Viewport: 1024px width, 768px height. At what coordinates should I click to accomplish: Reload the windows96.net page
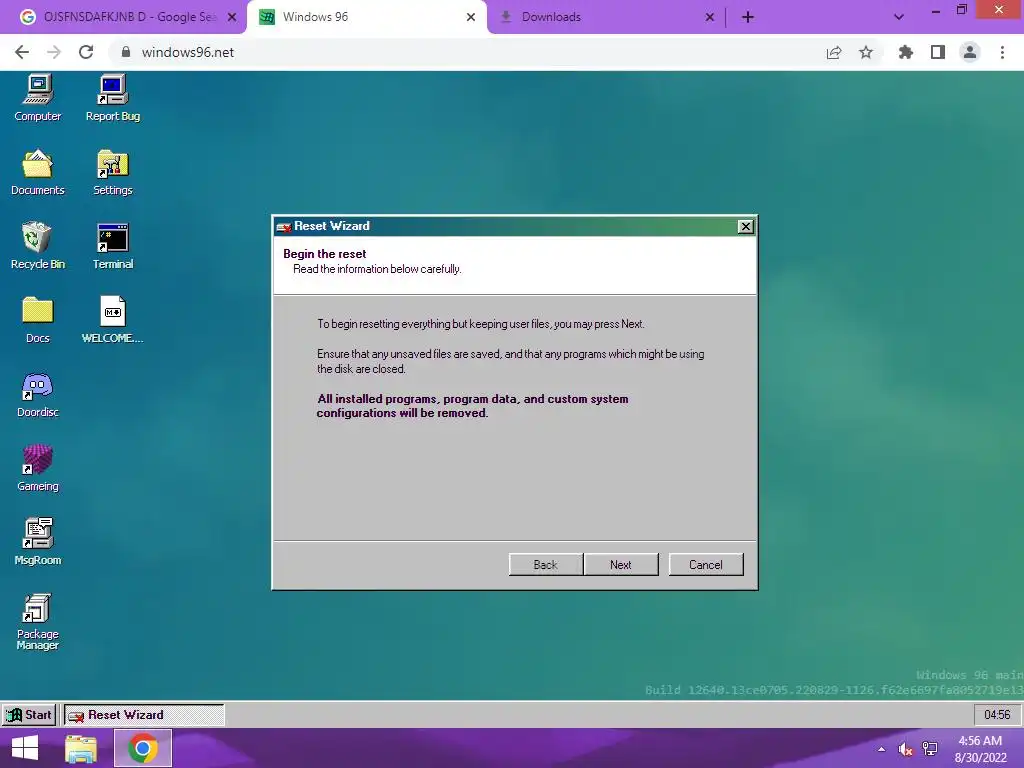[86, 52]
